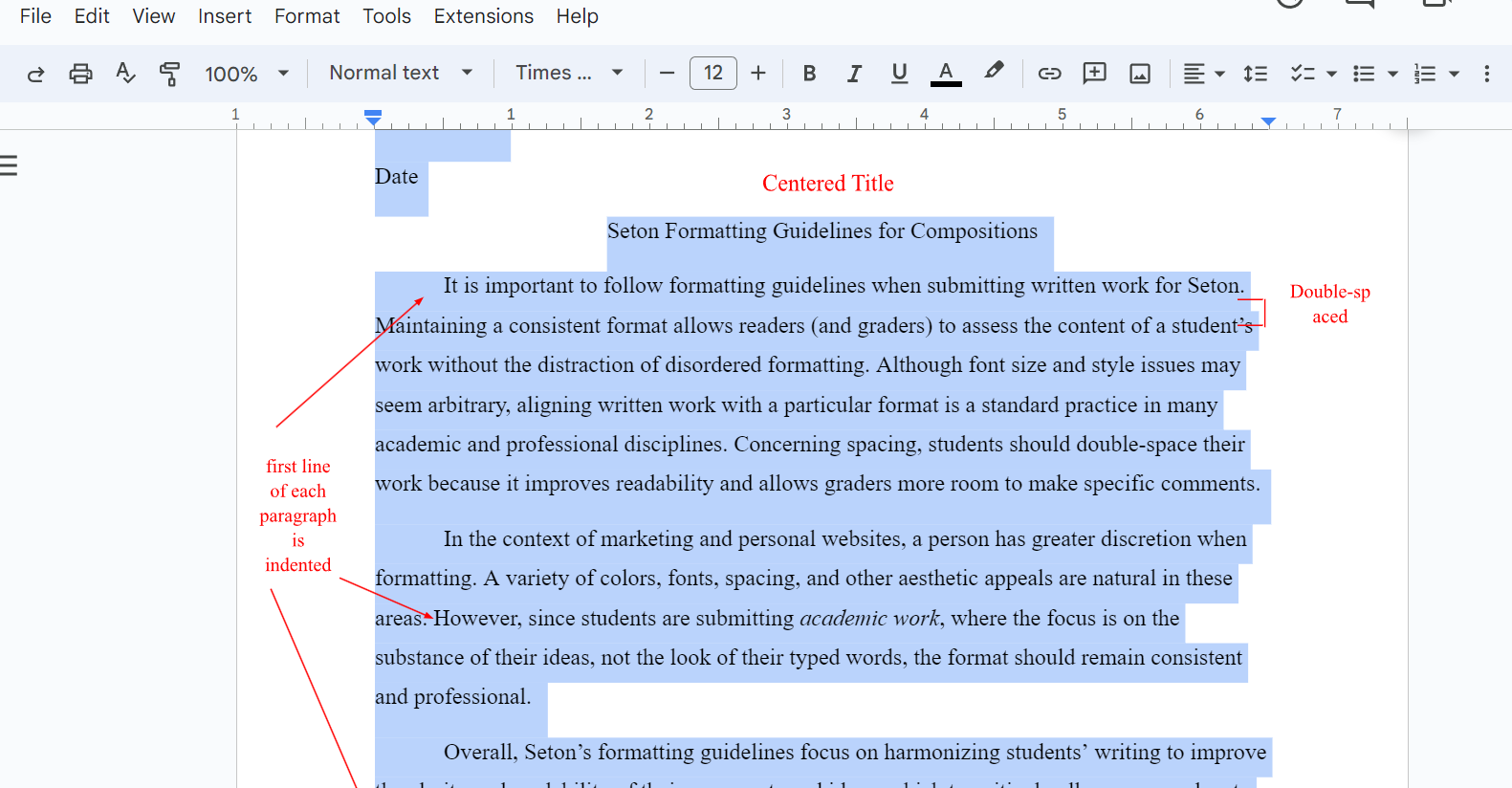Insert a bulleted list

[1364, 74]
